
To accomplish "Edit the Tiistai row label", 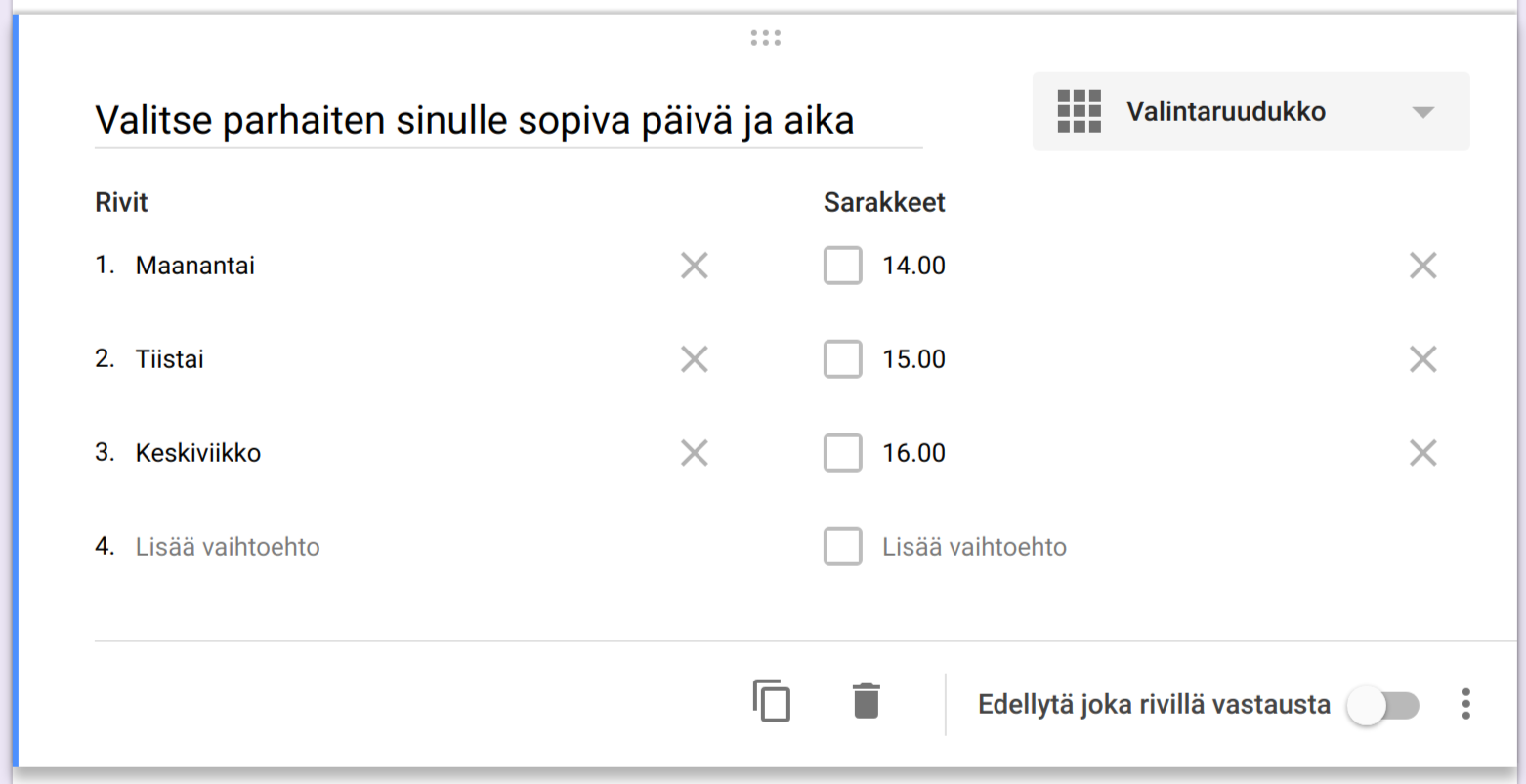I will point(170,359).
